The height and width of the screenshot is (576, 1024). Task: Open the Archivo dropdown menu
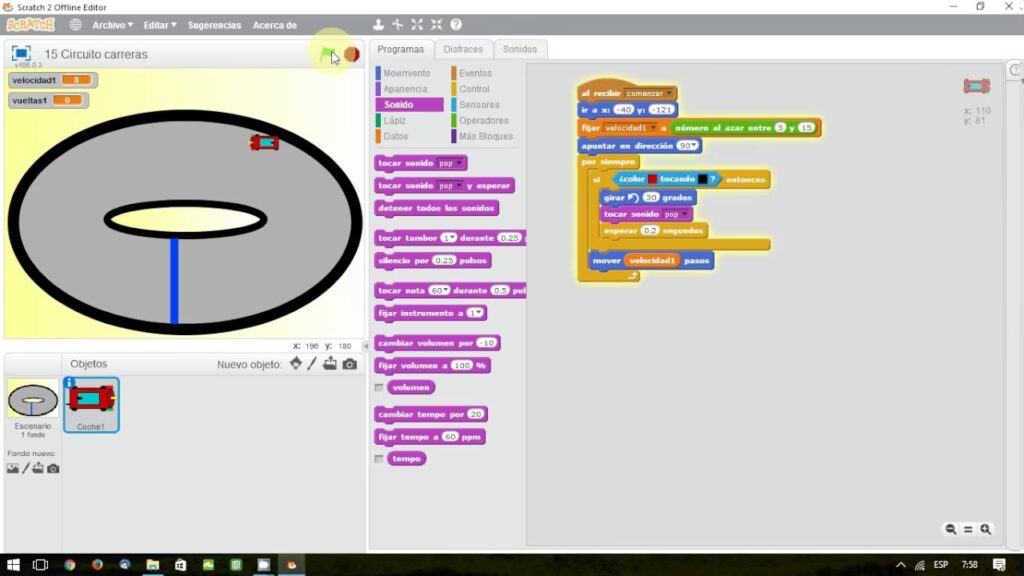click(x=112, y=25)
